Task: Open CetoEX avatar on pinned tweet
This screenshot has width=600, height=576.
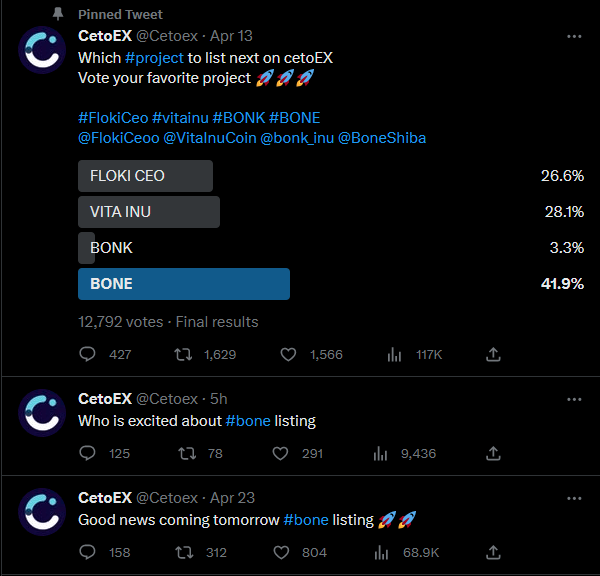Action: (x=43, y=50)
